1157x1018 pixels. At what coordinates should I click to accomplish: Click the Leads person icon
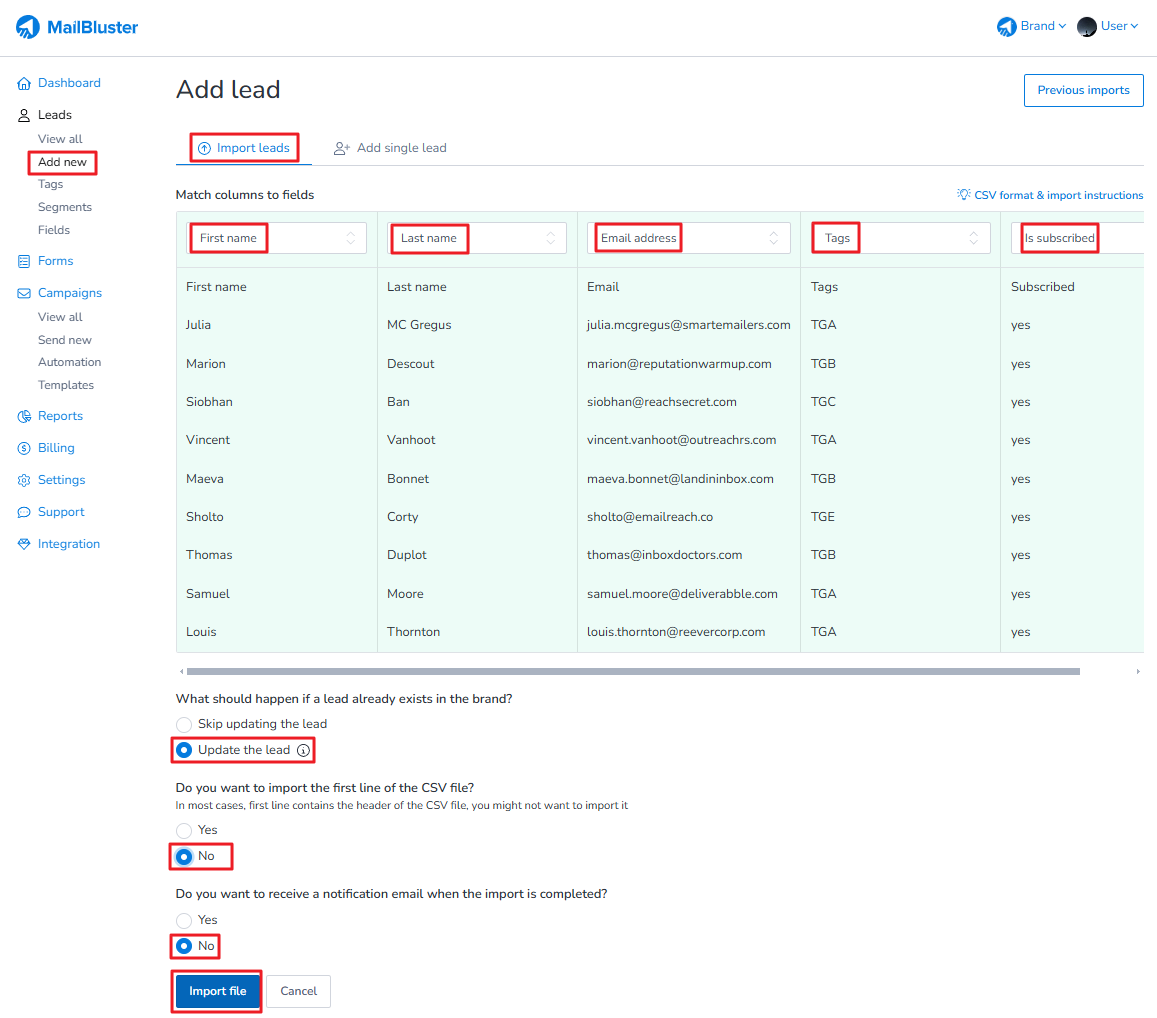24,115
